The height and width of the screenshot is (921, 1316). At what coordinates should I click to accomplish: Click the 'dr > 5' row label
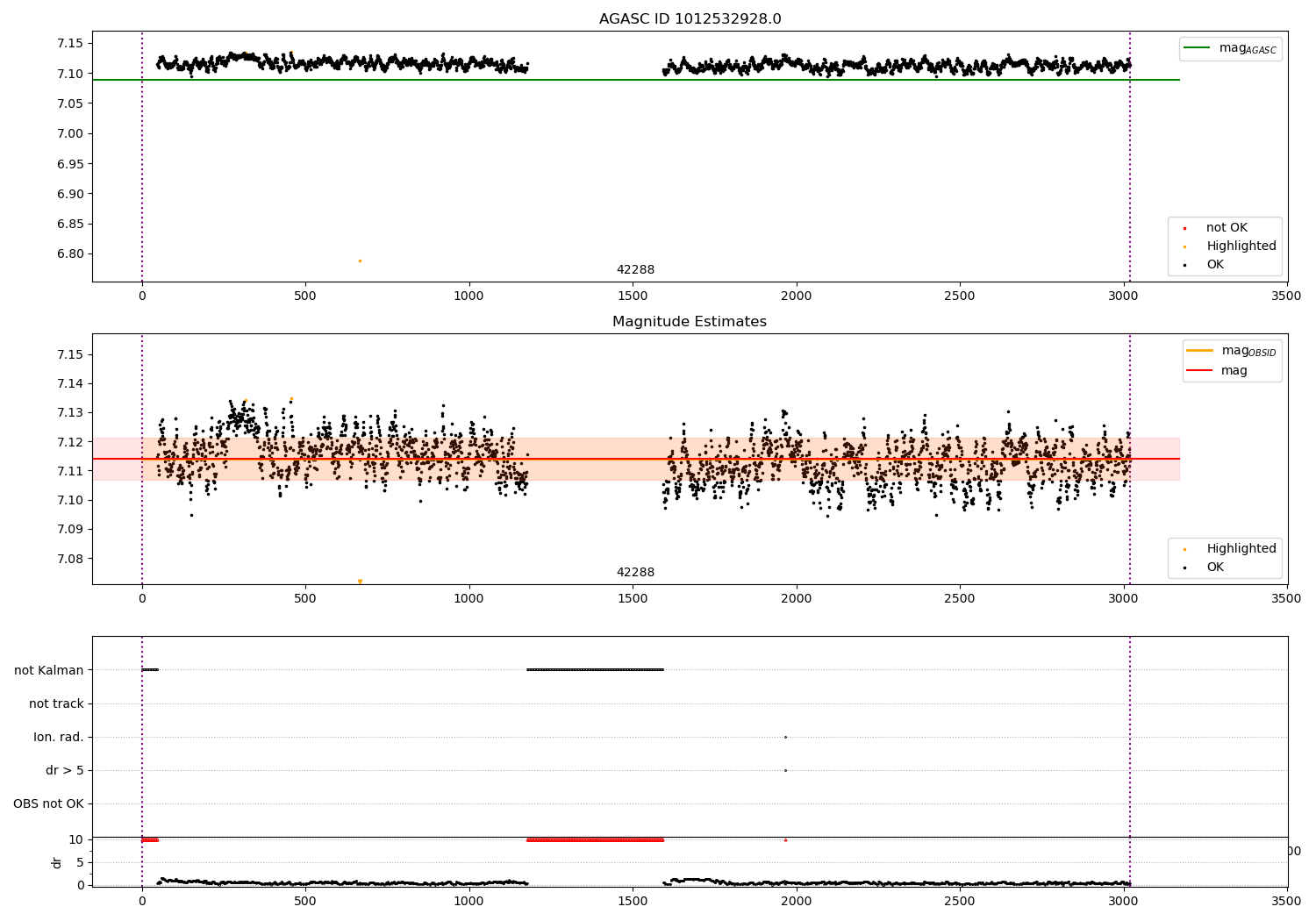[x=65, y=770]
